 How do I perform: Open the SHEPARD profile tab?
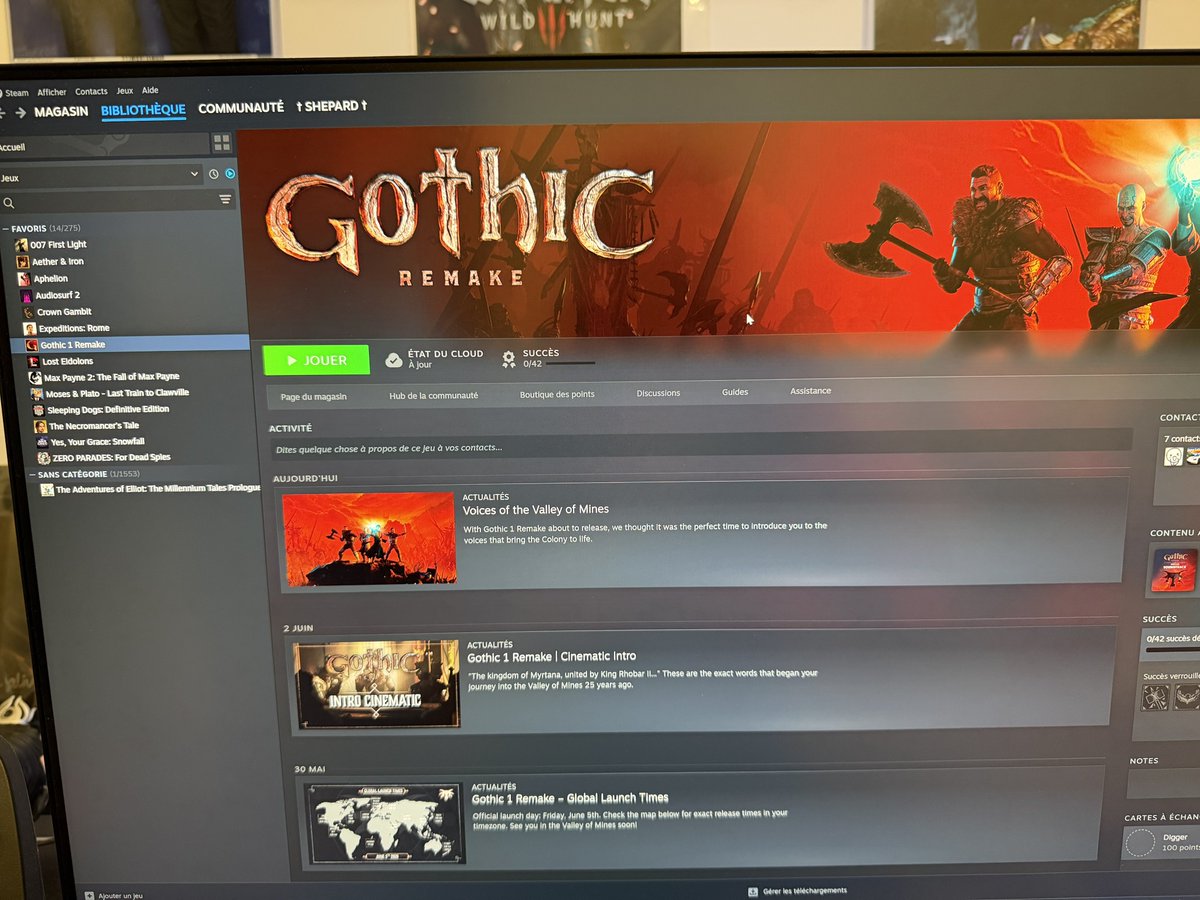coord(332,106)
